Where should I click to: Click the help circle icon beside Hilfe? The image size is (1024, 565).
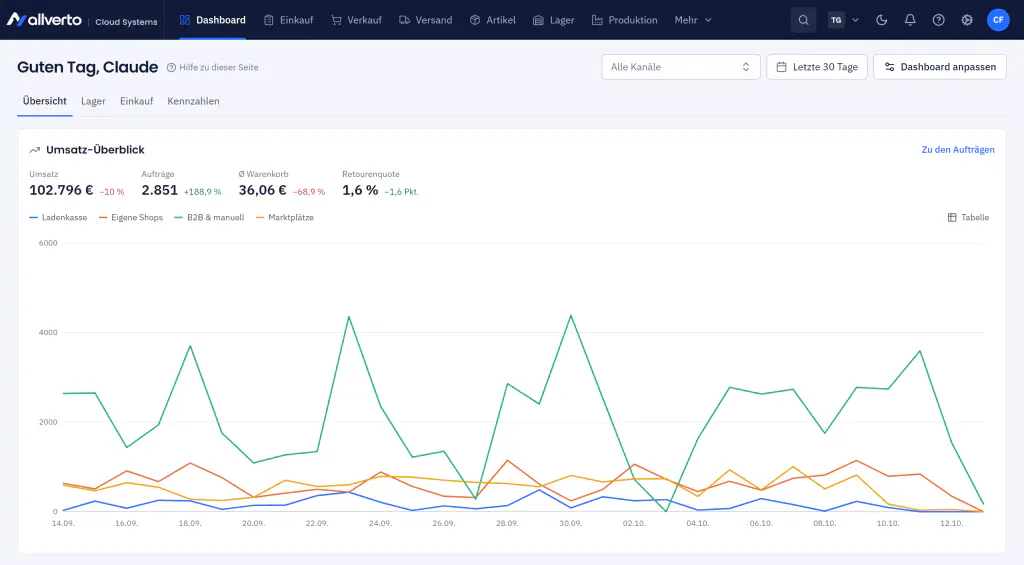point(171,67)
